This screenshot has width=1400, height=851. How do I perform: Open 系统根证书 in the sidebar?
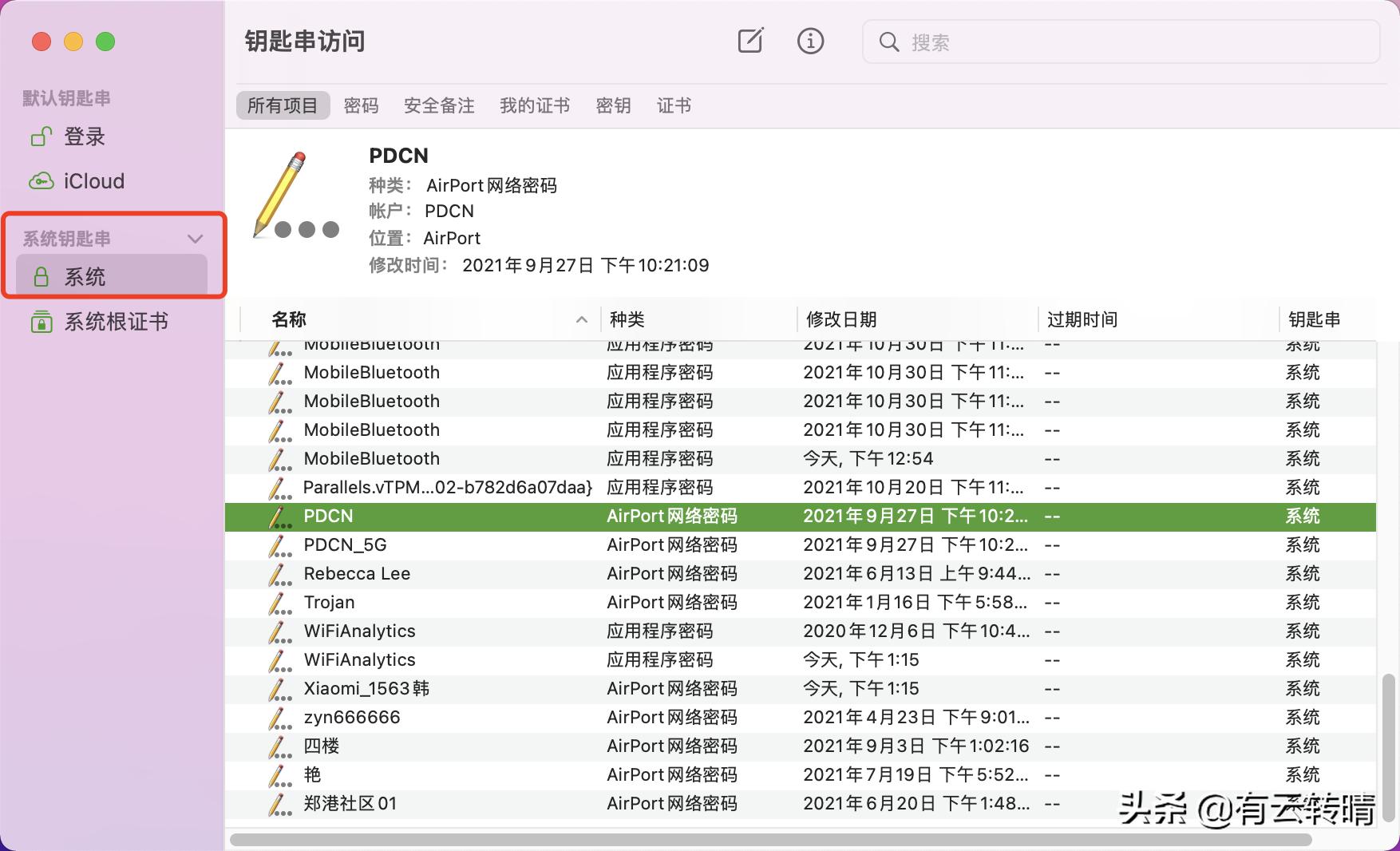(117, 321)
